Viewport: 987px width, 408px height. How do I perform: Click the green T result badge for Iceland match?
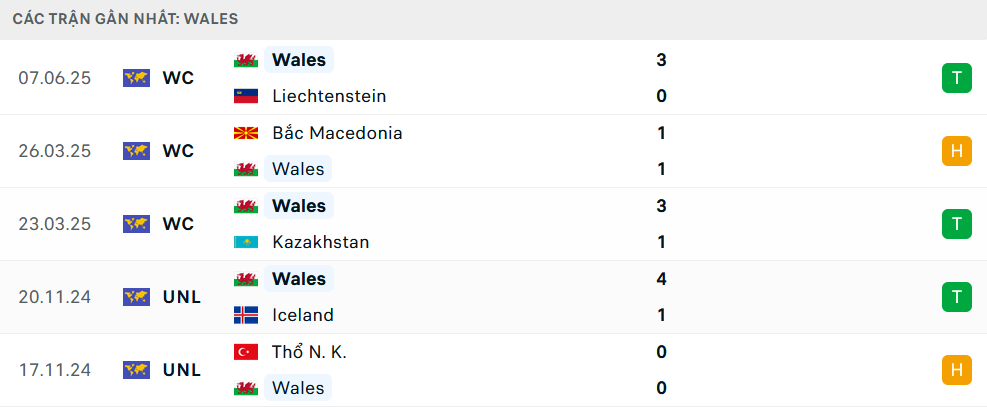coord(957,297)
